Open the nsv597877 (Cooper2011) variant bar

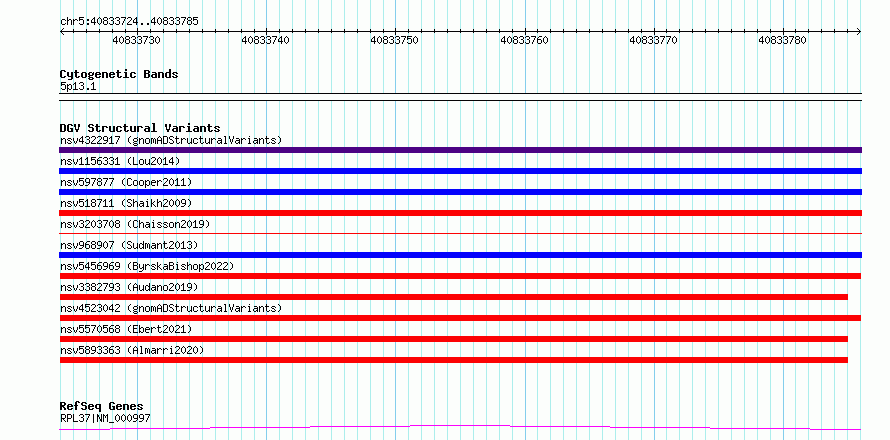tap(460, 192)
